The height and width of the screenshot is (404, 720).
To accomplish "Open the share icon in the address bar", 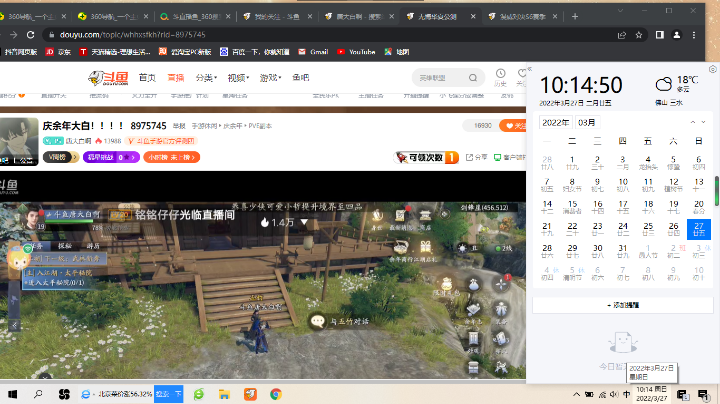I will point(622,35).
